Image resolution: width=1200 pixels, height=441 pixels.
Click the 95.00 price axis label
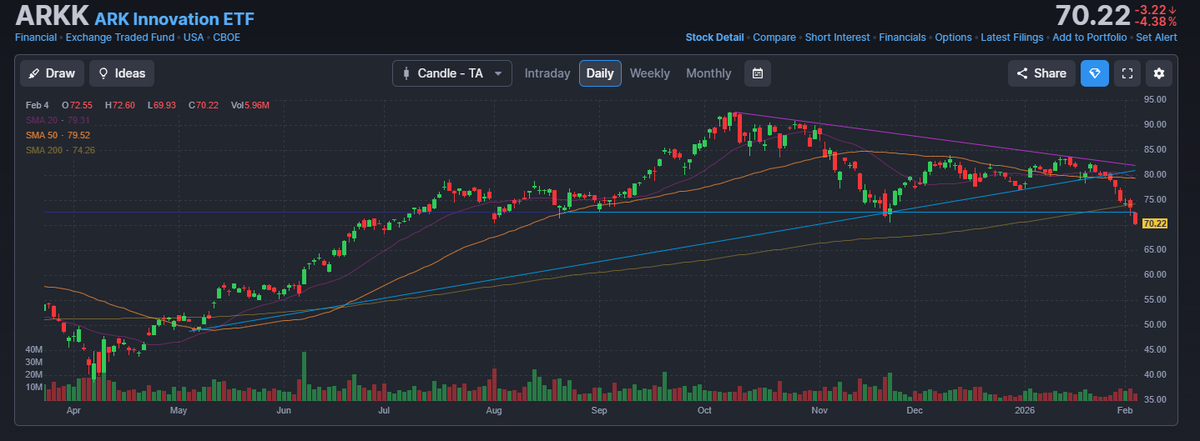(x=1157, y=99)
